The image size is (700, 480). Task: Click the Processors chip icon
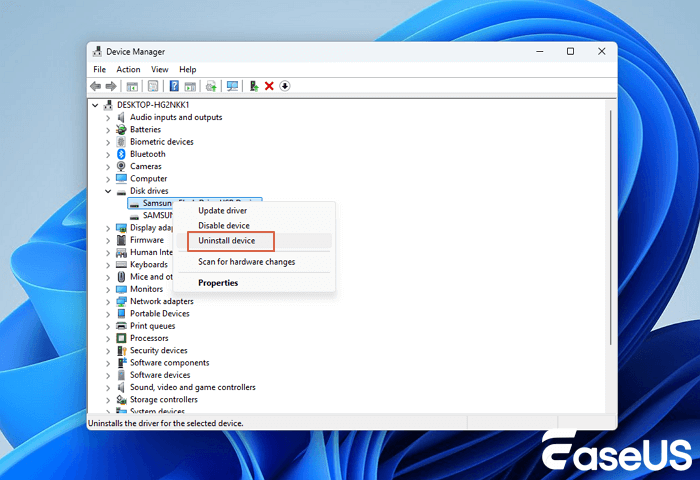121,338
